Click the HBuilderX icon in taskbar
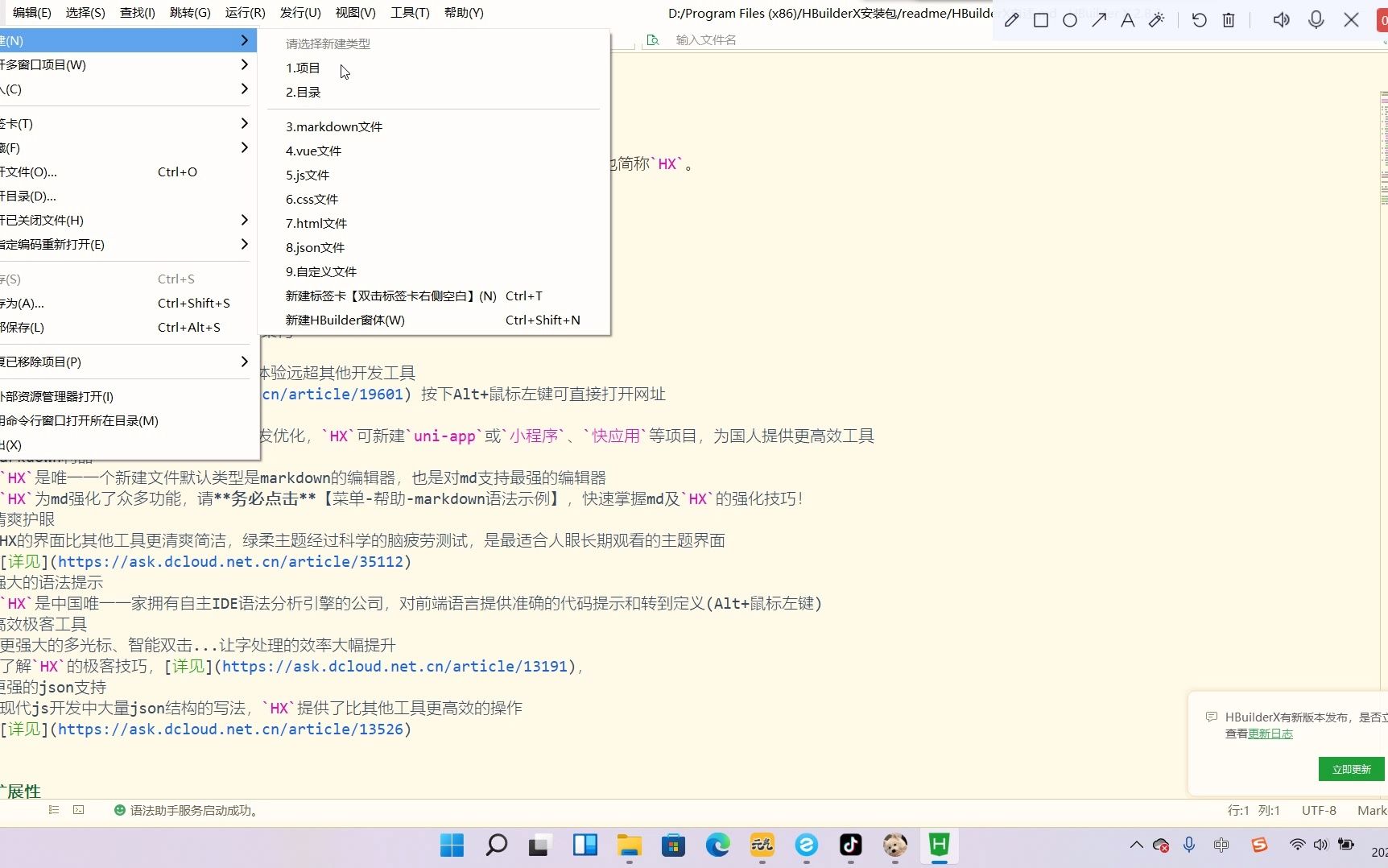This screenshot has width=1388, height=868. tap(940, 845)
